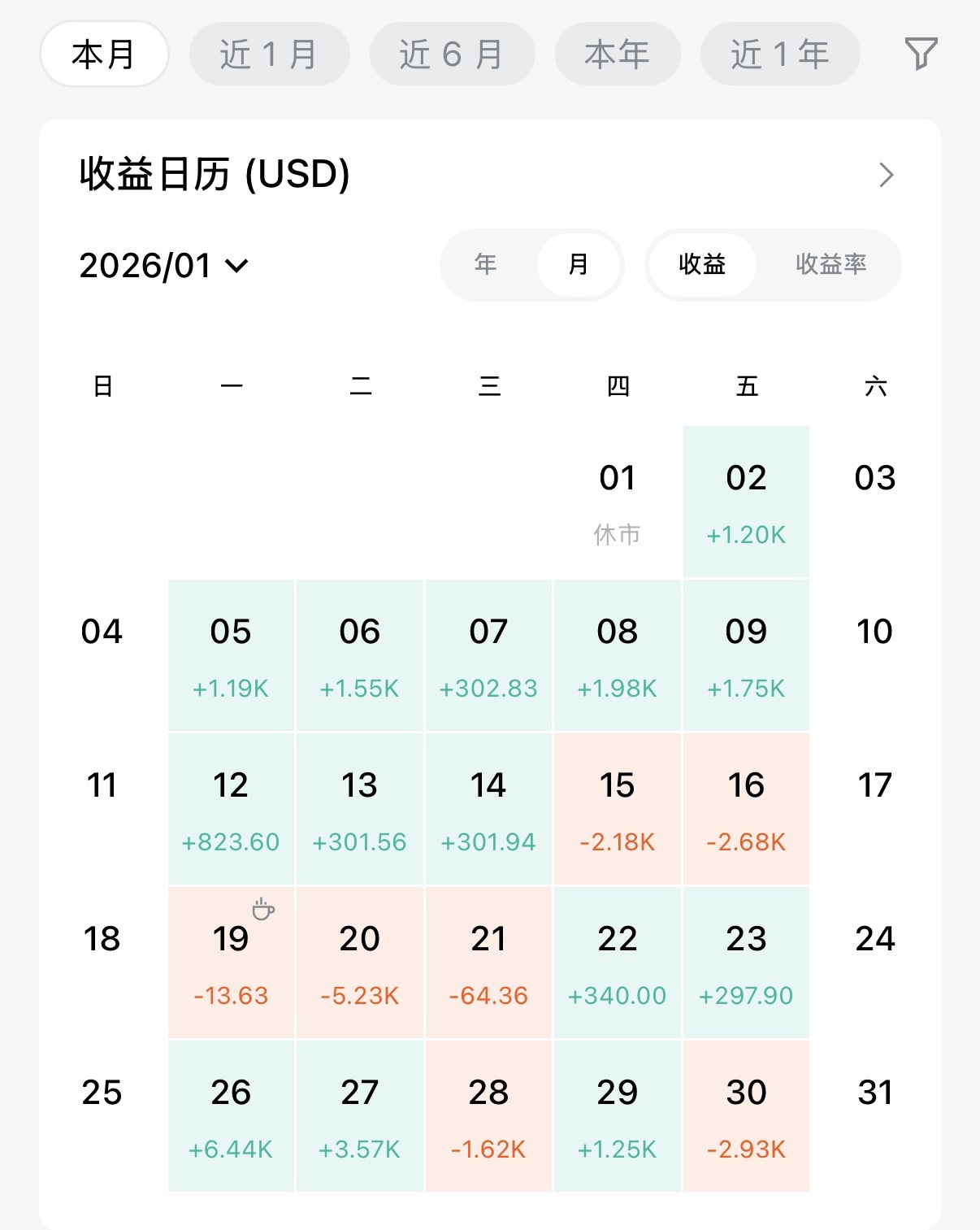
Task: Select the 本月 time range tab
Action: tap(104, 54)
